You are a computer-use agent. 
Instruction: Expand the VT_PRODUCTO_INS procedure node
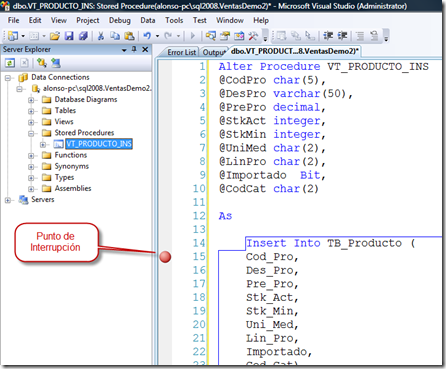[43, 145]
